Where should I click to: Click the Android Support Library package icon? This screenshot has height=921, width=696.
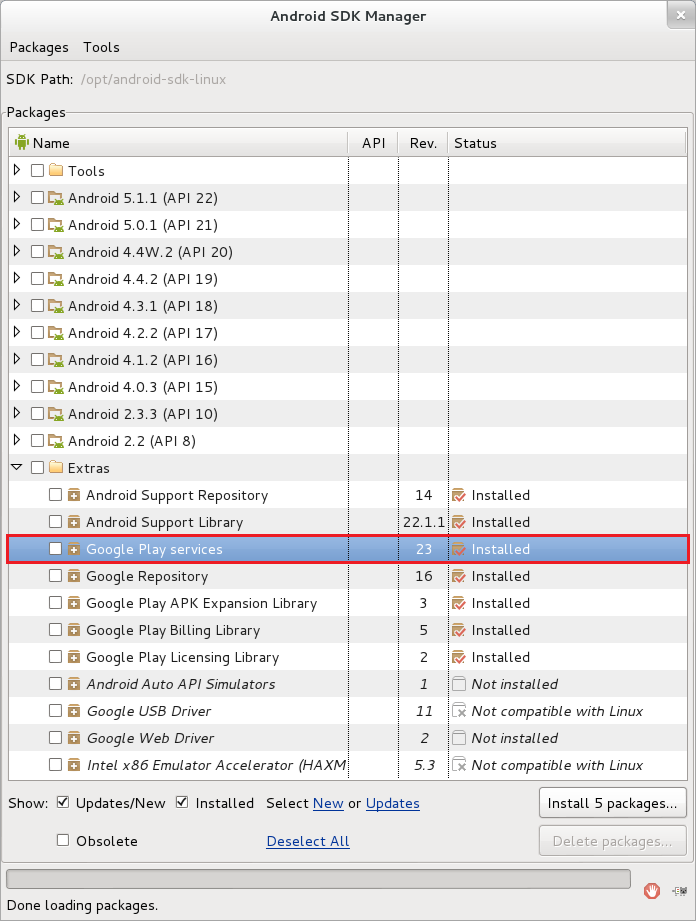tap(74, 522)
